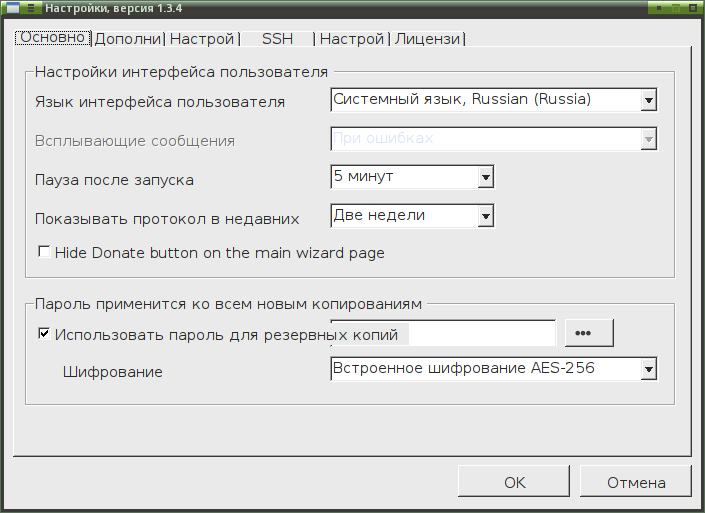Open the interface language dropdown (Системный язык)
705x513 pixels.
[x=494, y=100]
